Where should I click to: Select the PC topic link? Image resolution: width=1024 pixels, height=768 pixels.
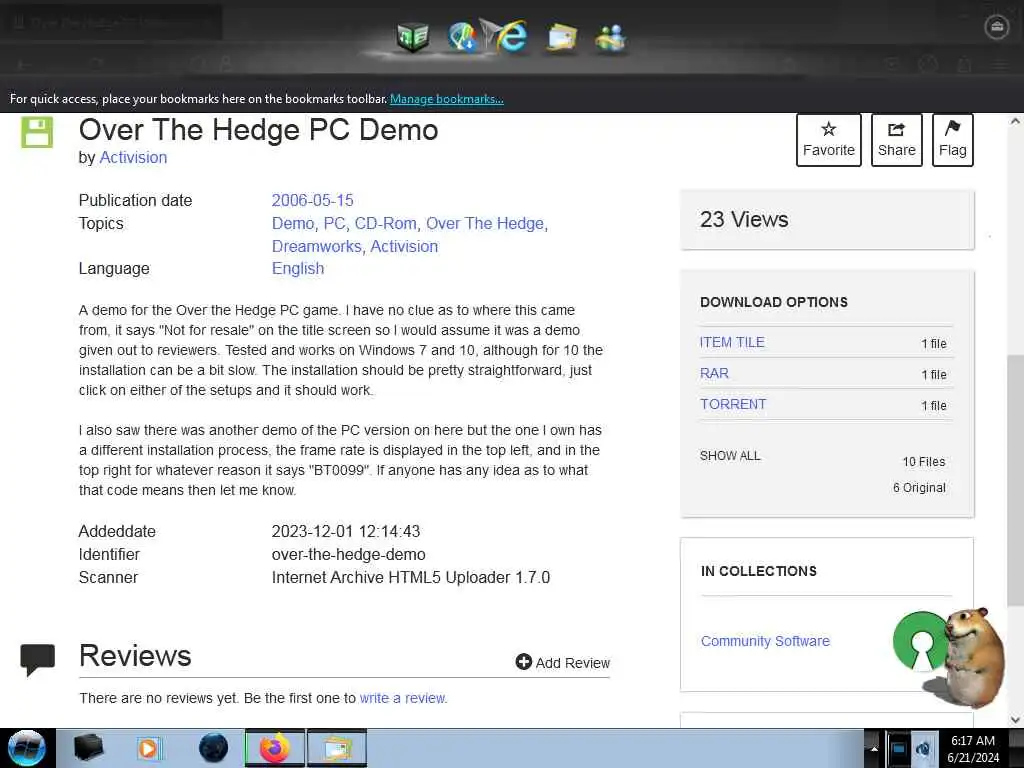[334, 223]
